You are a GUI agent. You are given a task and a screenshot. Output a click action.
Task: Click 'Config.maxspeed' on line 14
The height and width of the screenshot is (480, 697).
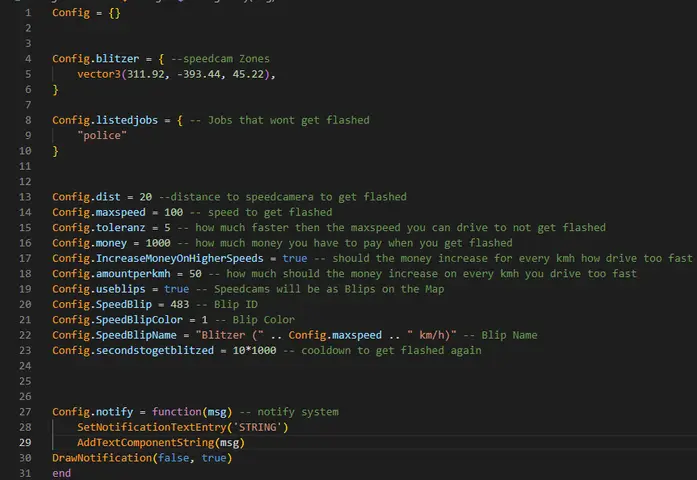pyautogui.click(x=99, y=212)
